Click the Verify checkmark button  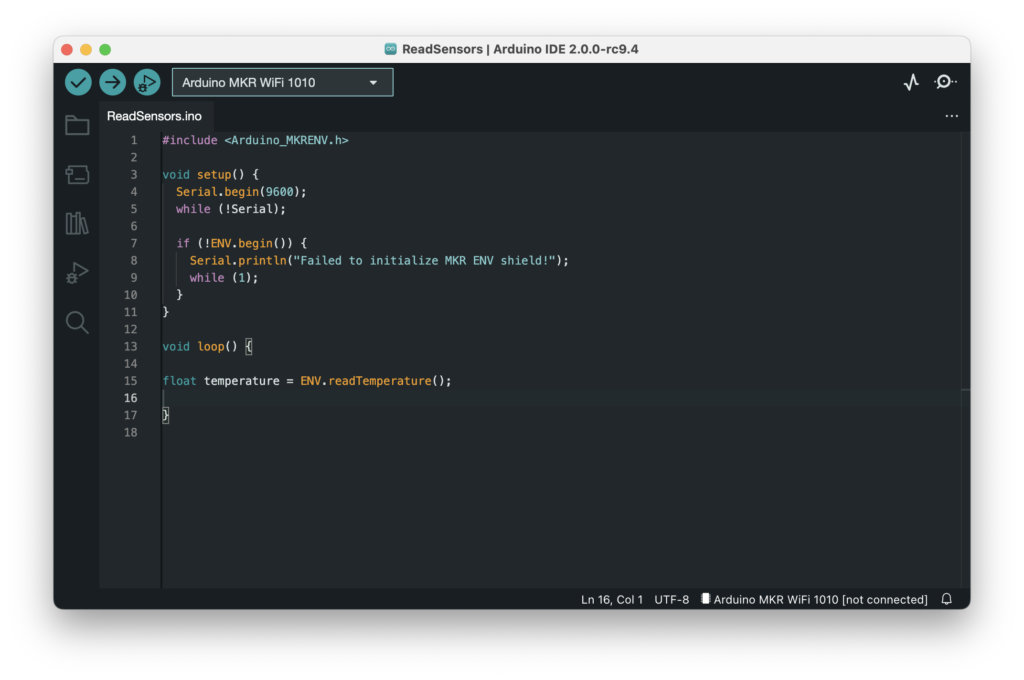78,82
